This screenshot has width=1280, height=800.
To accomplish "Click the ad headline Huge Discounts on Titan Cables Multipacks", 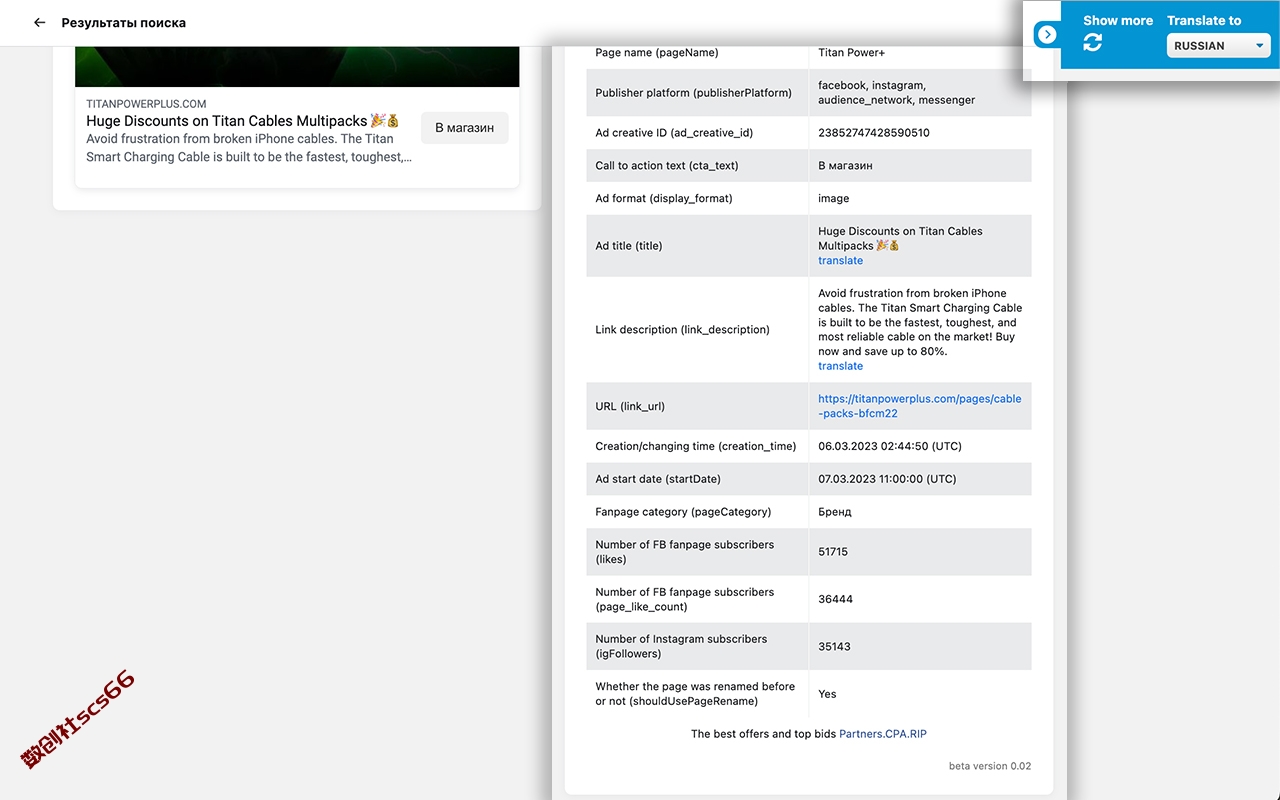I will pos(243,121).
